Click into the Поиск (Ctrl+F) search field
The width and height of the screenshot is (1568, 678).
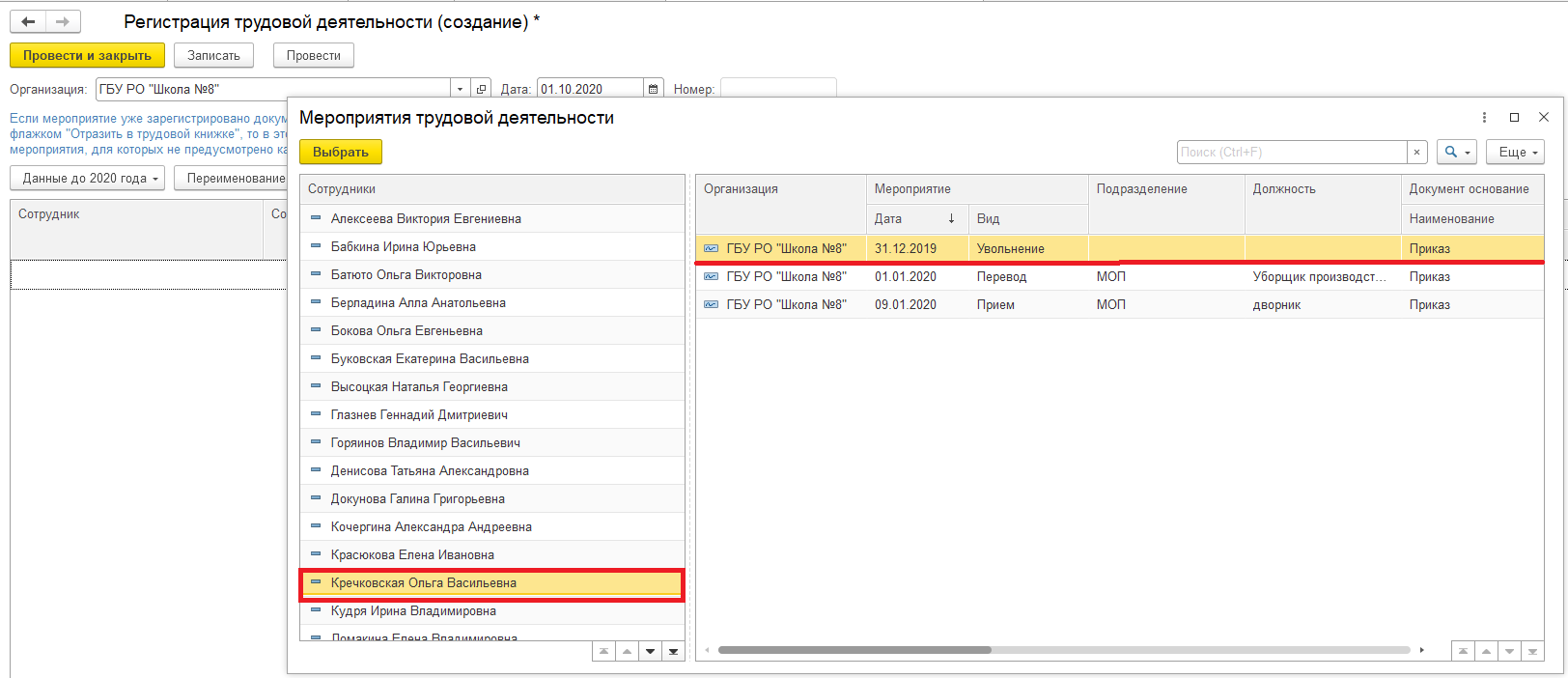click(x=1292, y=153)
